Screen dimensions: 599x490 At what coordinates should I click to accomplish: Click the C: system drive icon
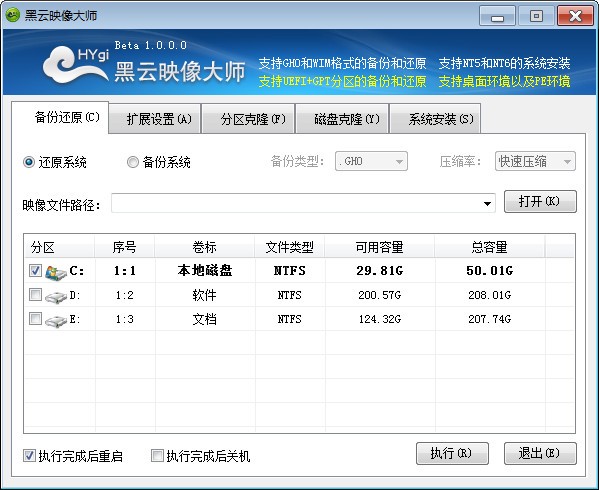[x=56, y=272]
